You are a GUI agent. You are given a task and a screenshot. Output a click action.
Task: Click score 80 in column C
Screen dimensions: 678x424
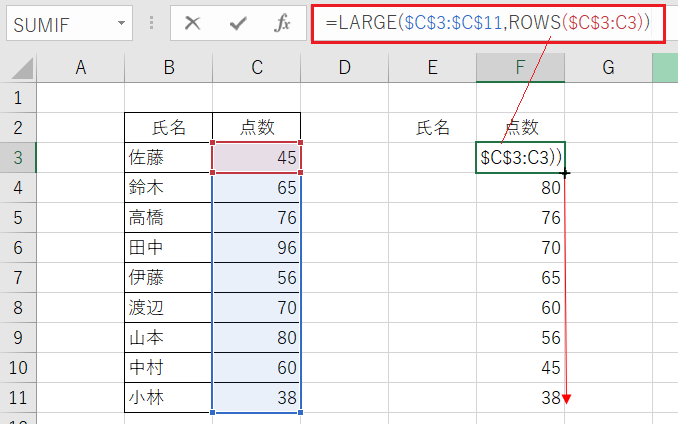pyautogui.click(x=257, y=338)
